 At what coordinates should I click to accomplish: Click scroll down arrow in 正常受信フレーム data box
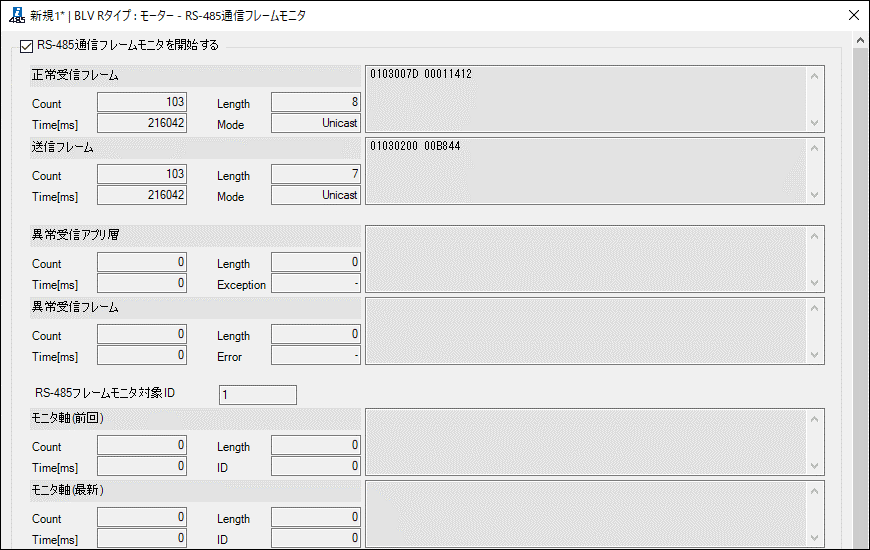(x=814, y=123)
